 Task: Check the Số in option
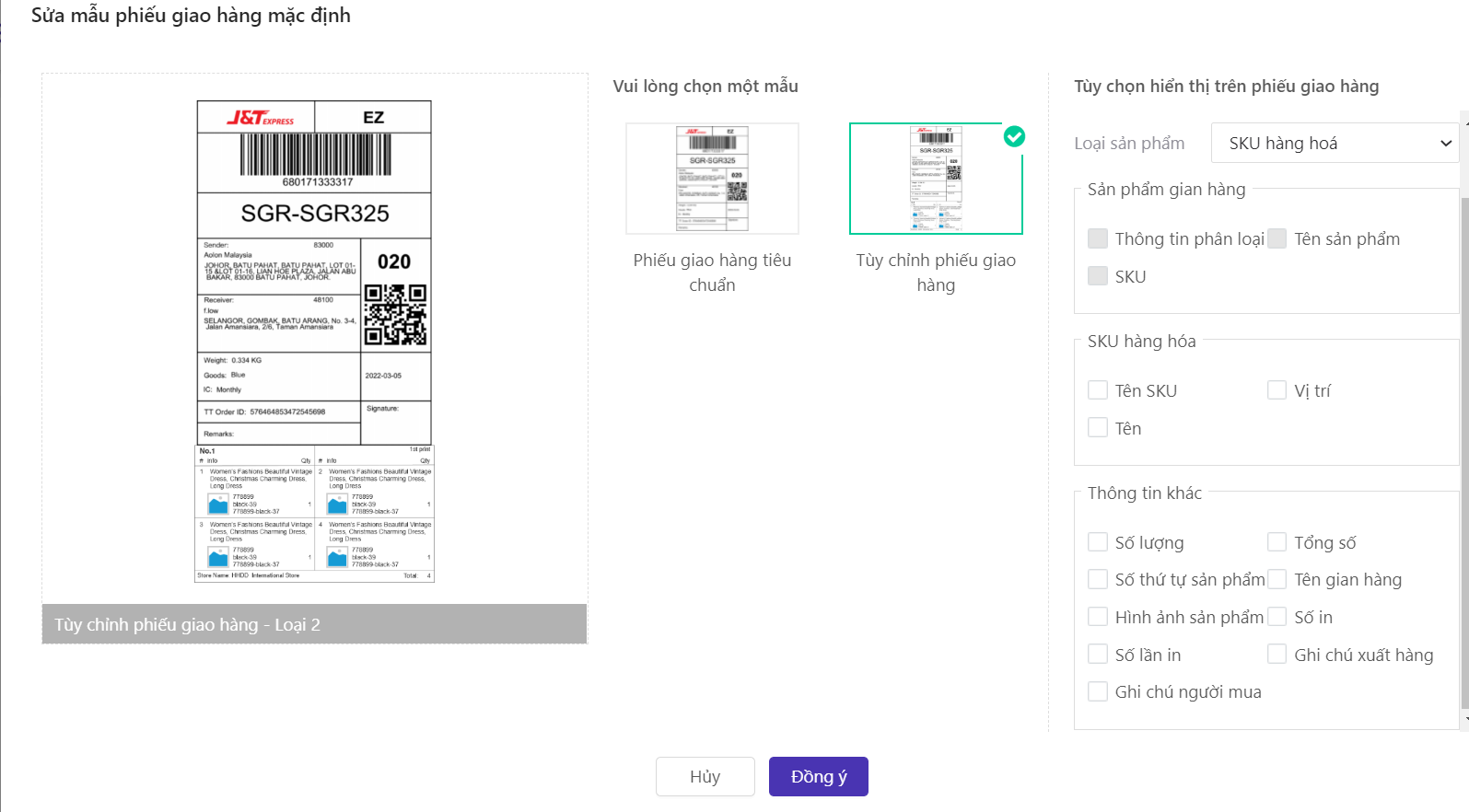[1277, 617]
